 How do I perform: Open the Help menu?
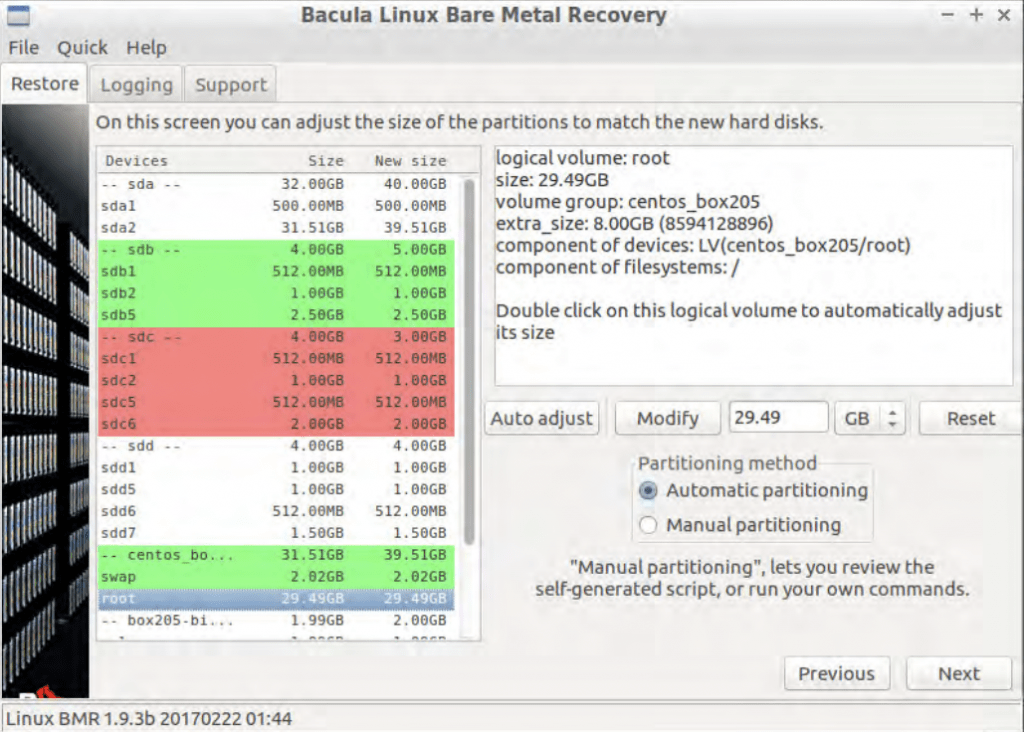(x=146, y=48)
